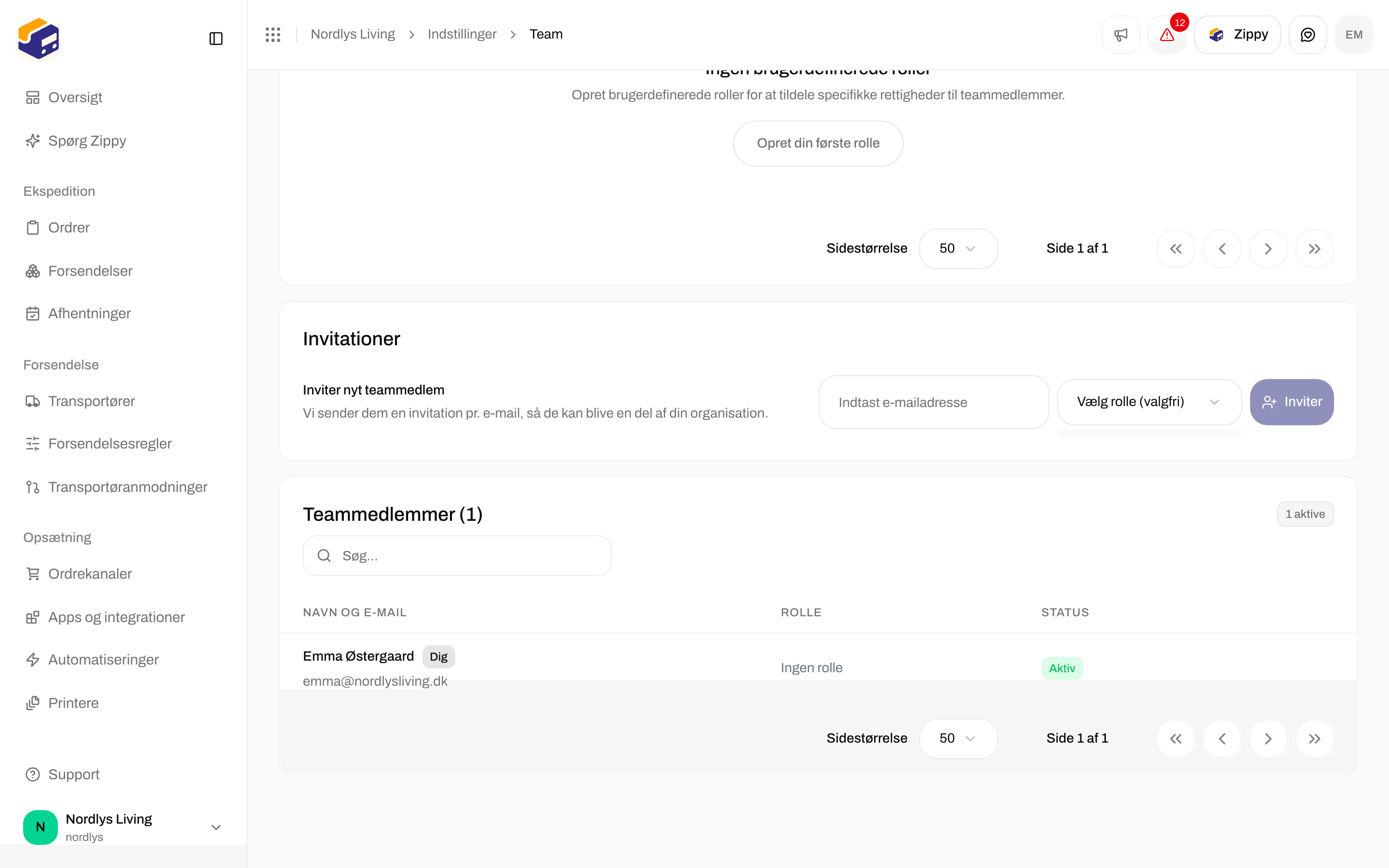The height and width of the screenshot is (868, 1389).
Task: Open Automatiseringer page
Action: tap(123, 660)
